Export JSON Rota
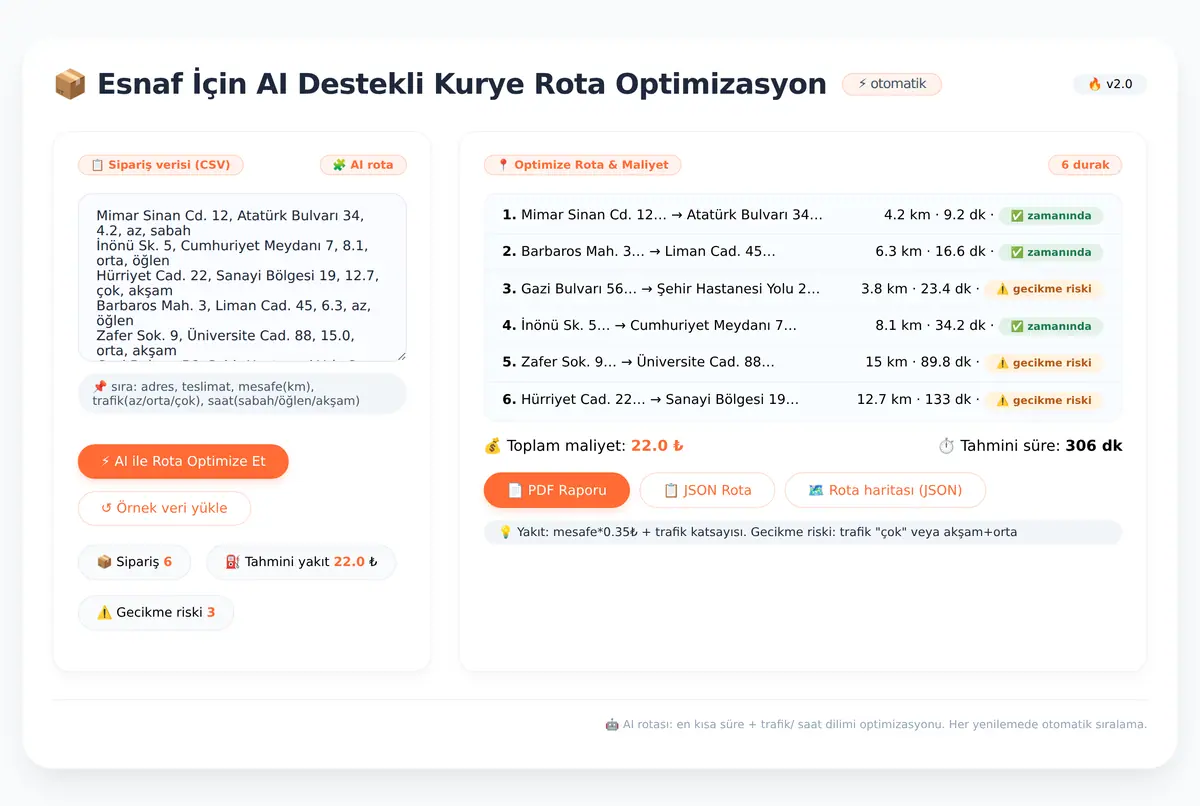 [x=707, y=490]
